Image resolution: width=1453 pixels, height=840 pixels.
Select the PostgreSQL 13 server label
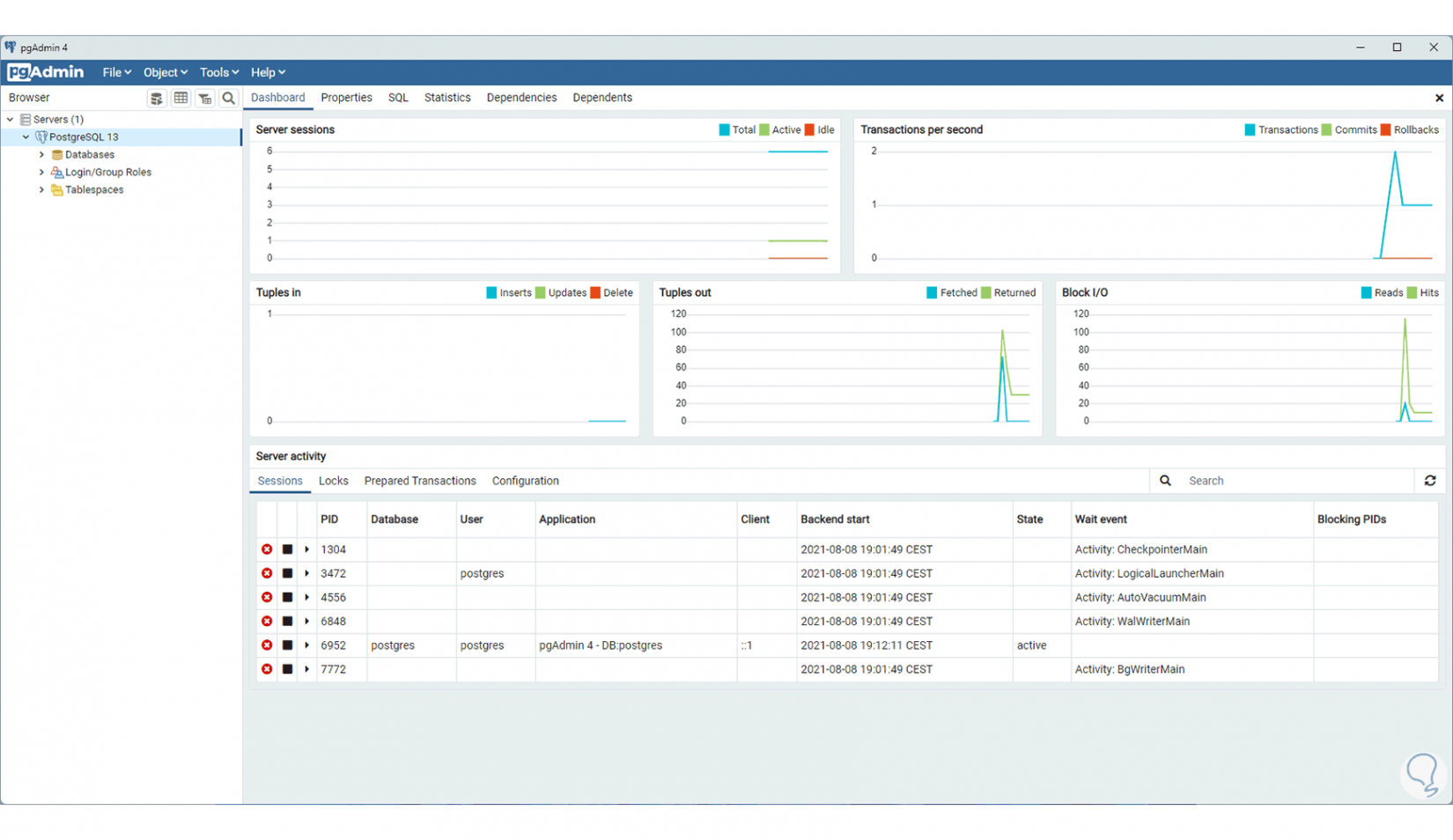(84, 137)
